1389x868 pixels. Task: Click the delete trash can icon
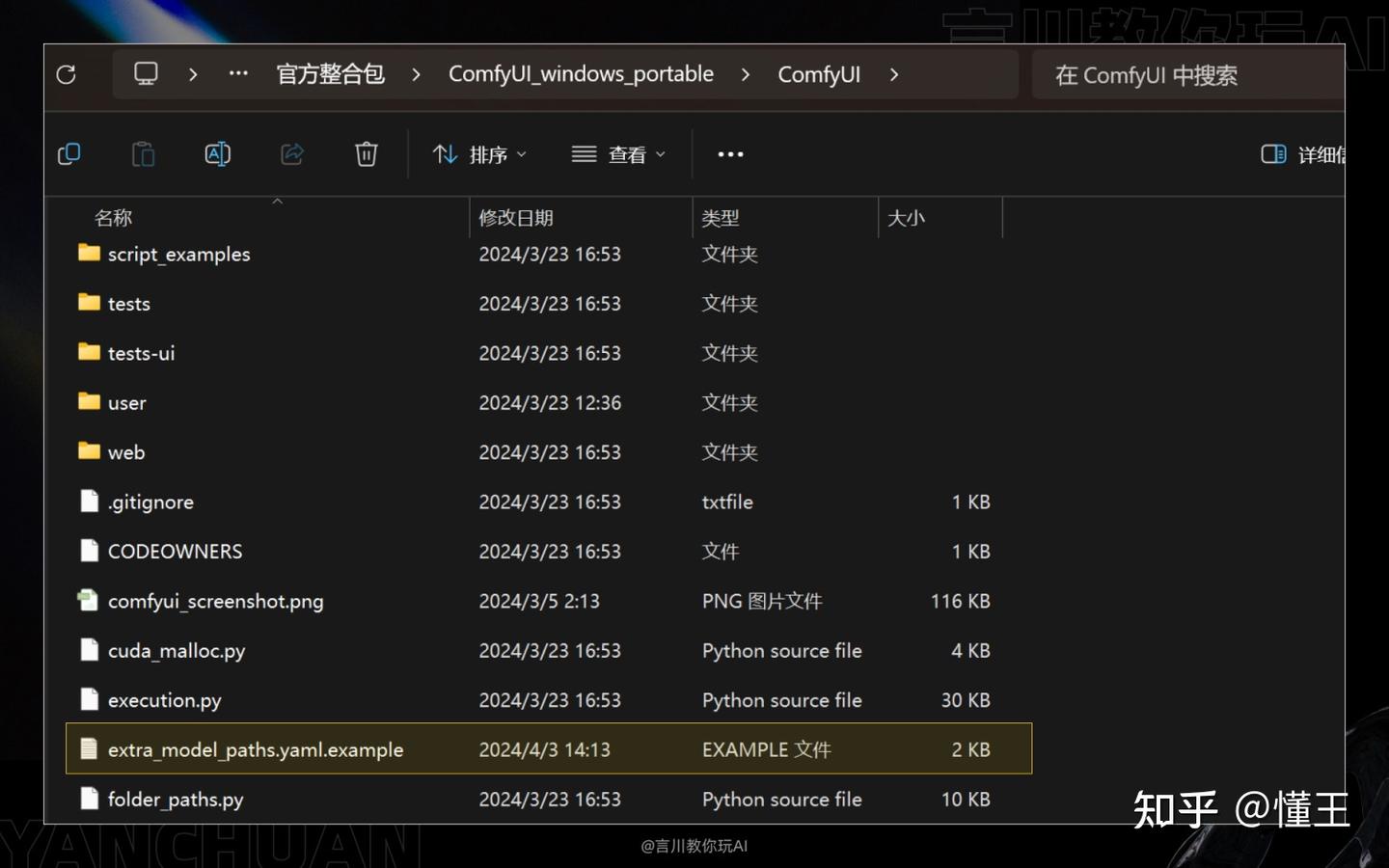click(x=367, y=154)
